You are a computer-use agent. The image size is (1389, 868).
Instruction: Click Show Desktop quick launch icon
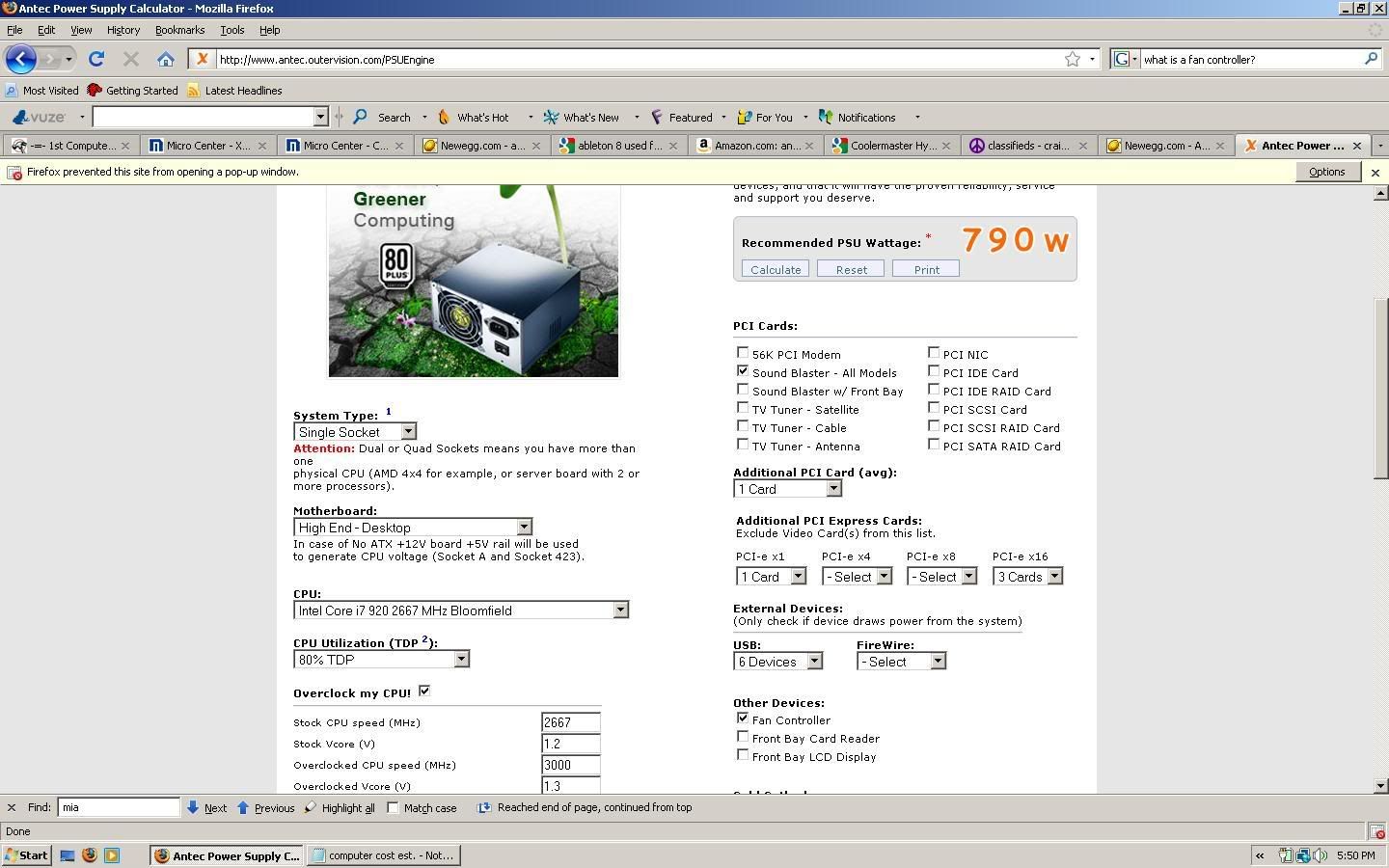click(x=68, y=854)
